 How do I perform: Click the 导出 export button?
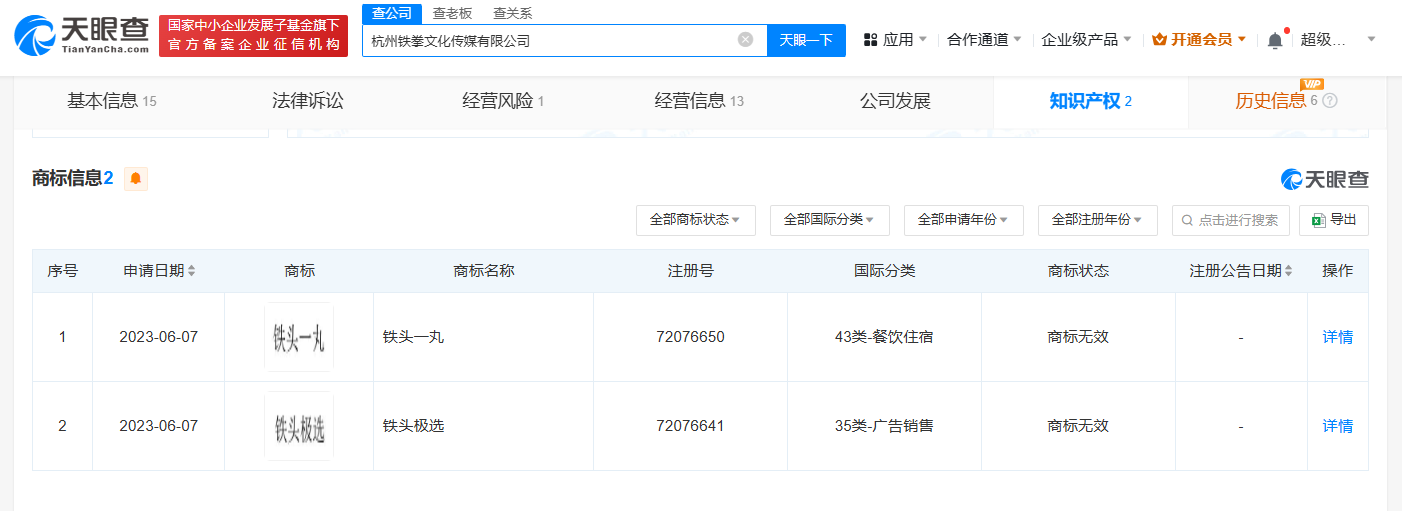click(x=1334, y=220)
